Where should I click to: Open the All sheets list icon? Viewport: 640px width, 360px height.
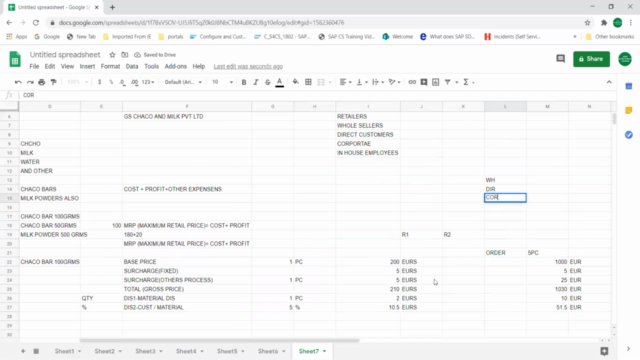[36, 351]
